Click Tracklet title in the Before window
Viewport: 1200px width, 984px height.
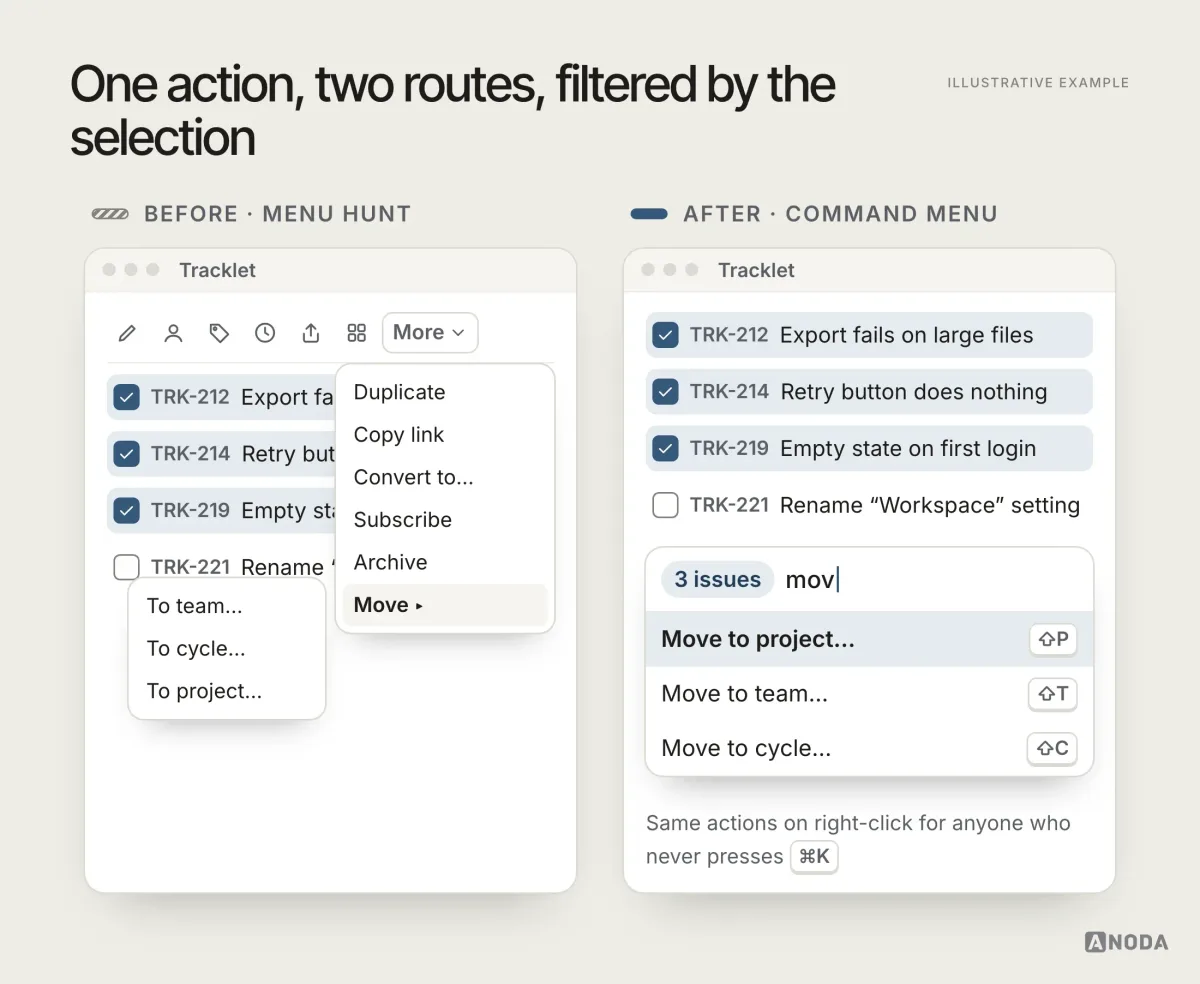(218, 270)
